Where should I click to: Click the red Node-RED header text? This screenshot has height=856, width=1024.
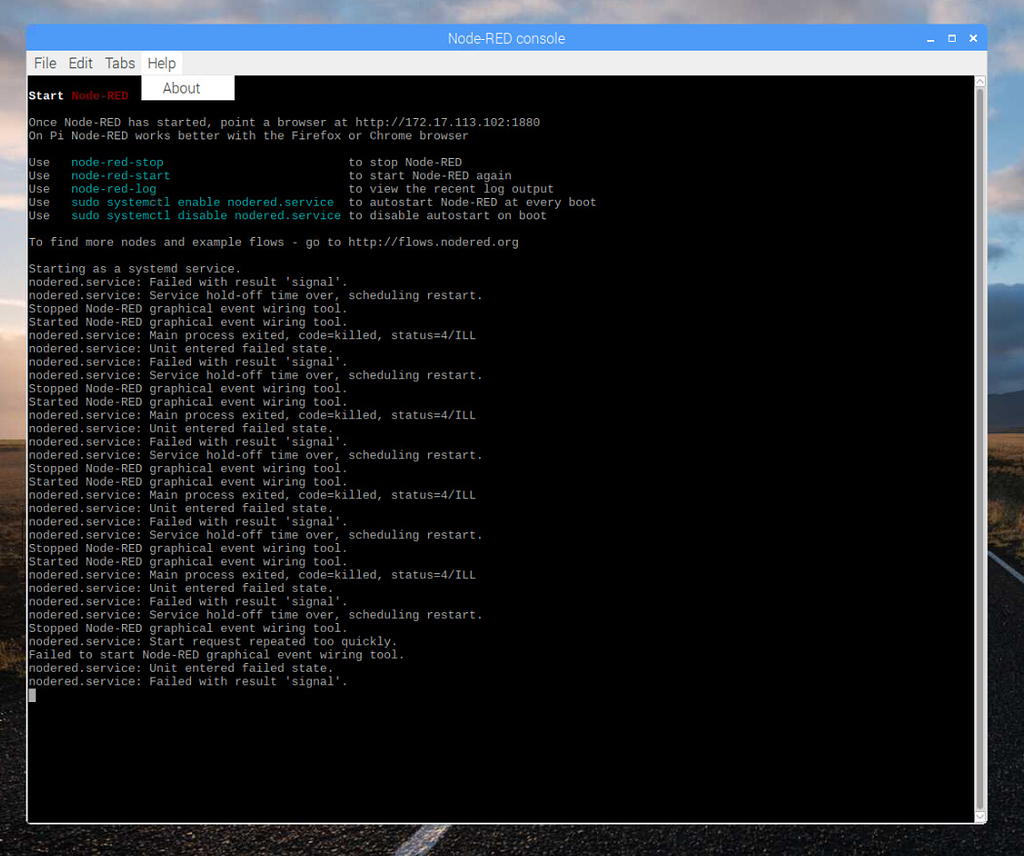pyautogui.click(x=99, y=95)
